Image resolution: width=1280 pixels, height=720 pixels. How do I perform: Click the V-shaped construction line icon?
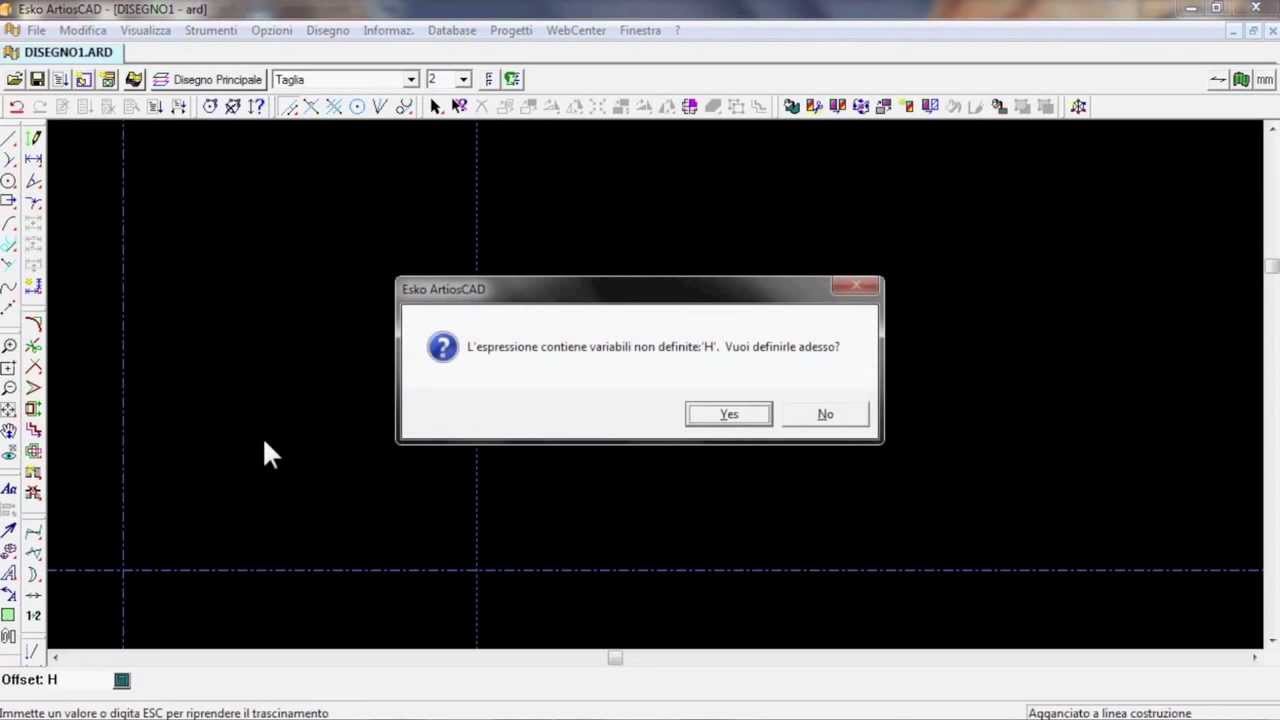(x=380, y=107)
